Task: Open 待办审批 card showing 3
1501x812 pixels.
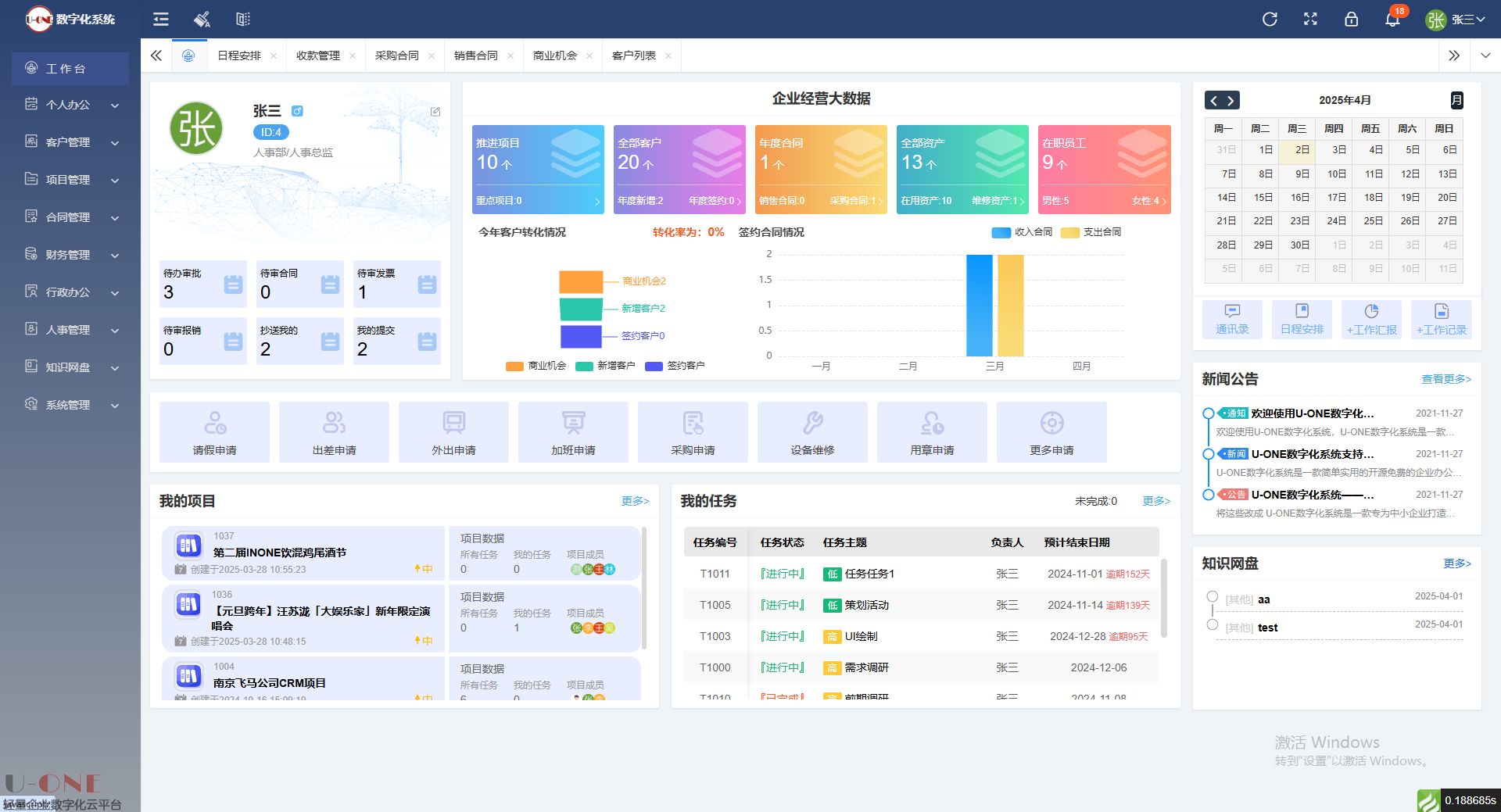Action: coord(203,284)
